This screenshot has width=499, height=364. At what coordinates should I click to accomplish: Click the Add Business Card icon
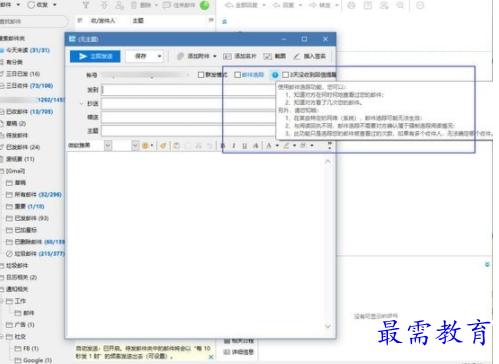point(227,57)
